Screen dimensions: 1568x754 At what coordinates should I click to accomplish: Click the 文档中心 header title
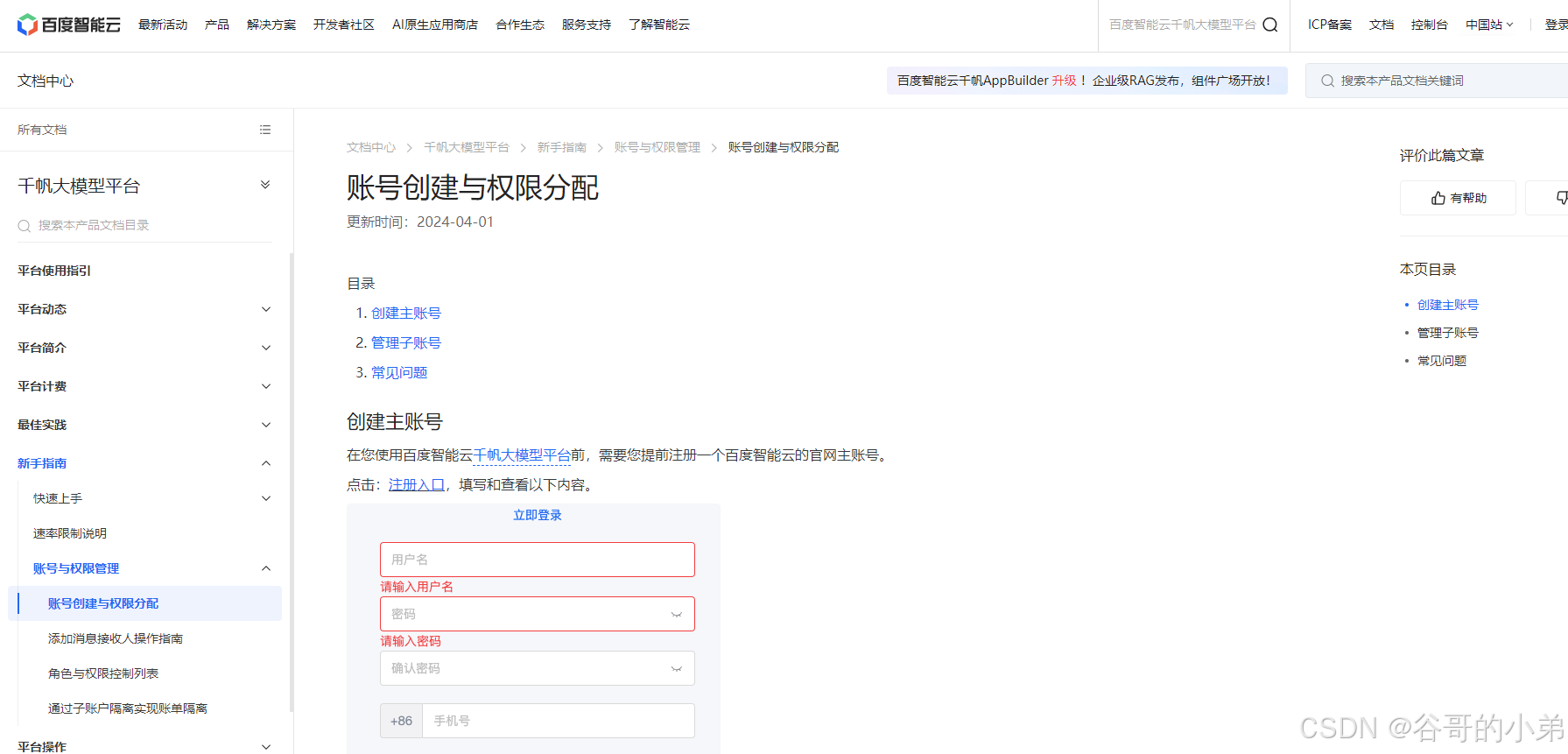click(46, 81)
